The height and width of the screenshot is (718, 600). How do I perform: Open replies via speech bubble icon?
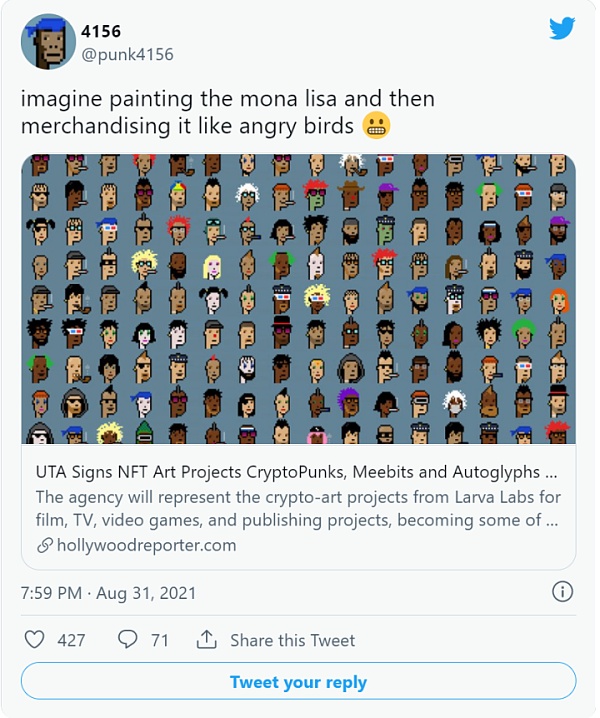pyautogui.click(x=128, y=639)
